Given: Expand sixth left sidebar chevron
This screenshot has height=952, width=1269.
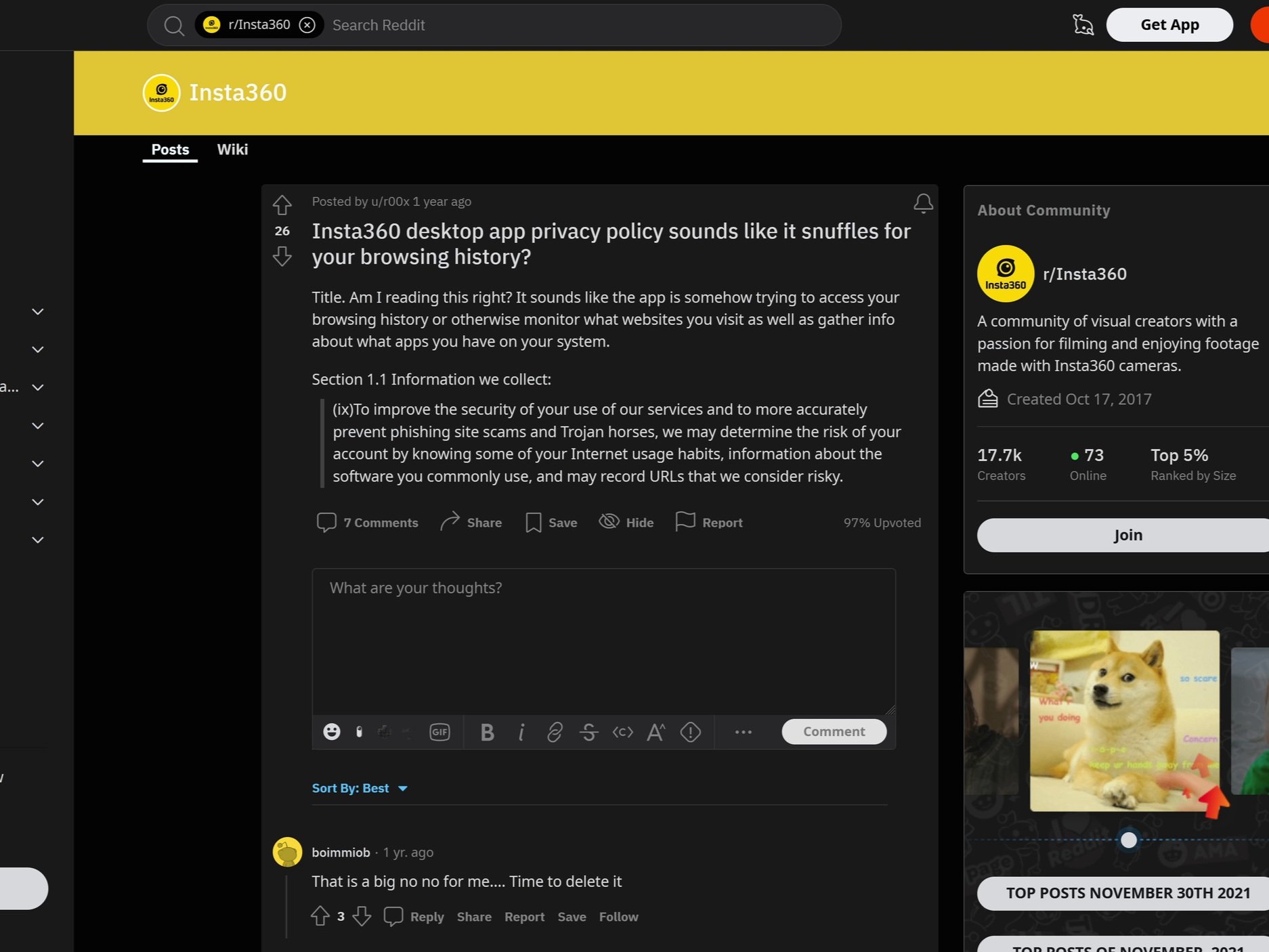Looking at the screenshot, I should [x=38, y=502].
